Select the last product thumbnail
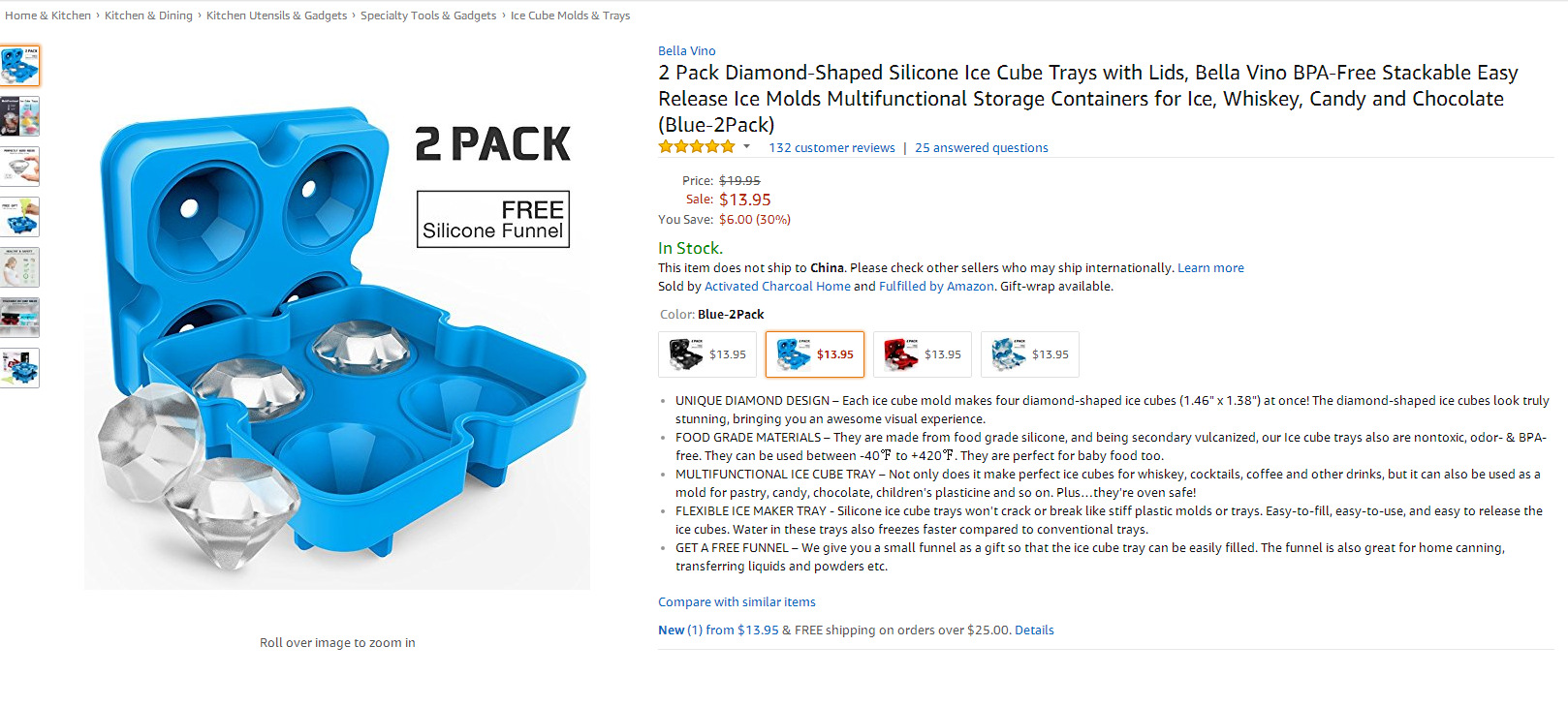Screen dimensions: 1568x707 point(19,368)
